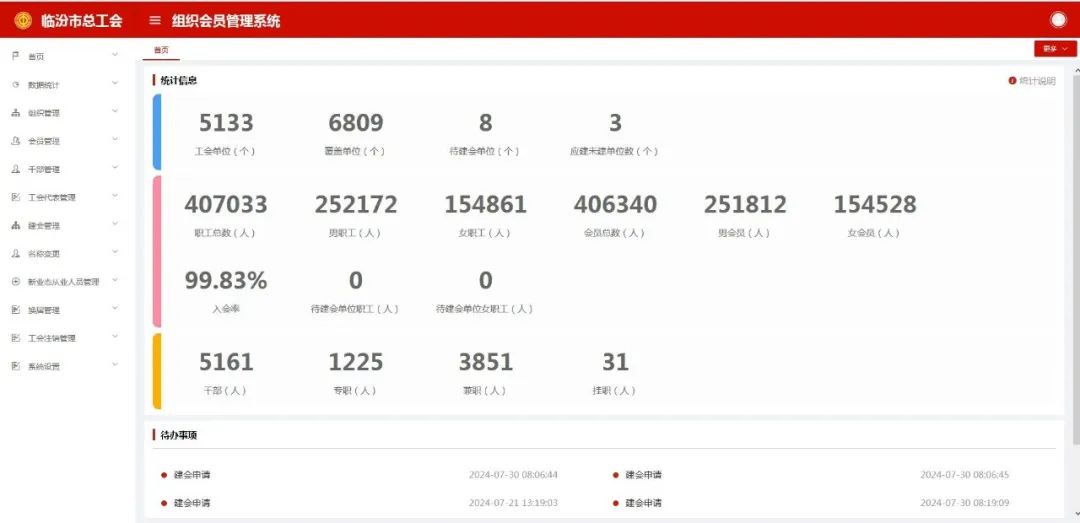Viewport: 1080px width, 523px height.
Task: Expand the 名称变更 chevron
Action: pyautogui.click(x=115, y=252)
